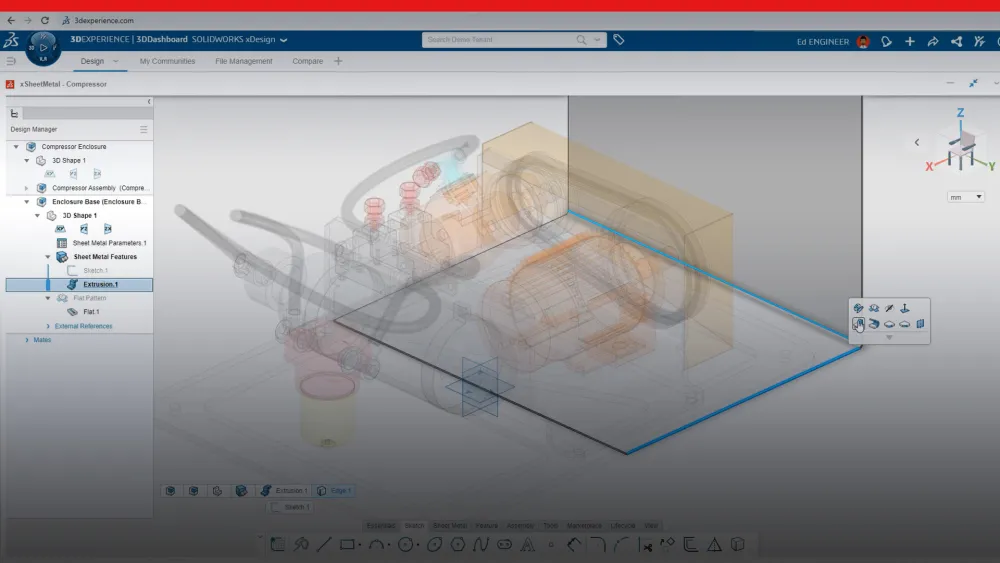Image resolution: width=1000 pixels, height=563 pixels.
Task: Switch to Essentials toolbar tab
Action: tap(381, 526)
